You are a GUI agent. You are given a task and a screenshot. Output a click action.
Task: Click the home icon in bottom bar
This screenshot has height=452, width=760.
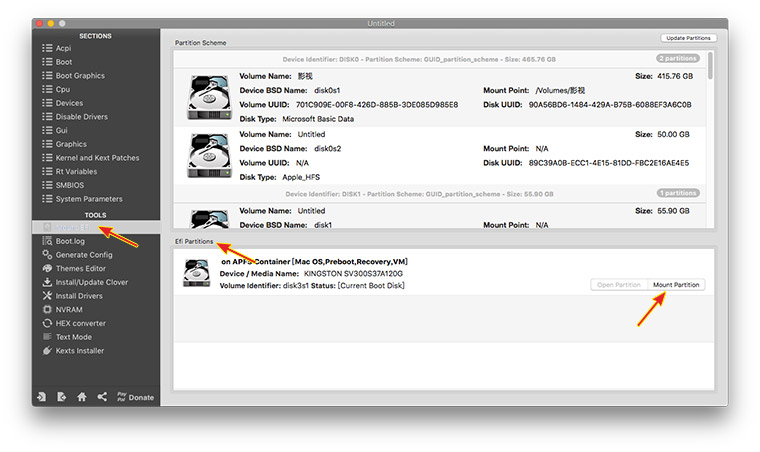[x=82, y=397]
